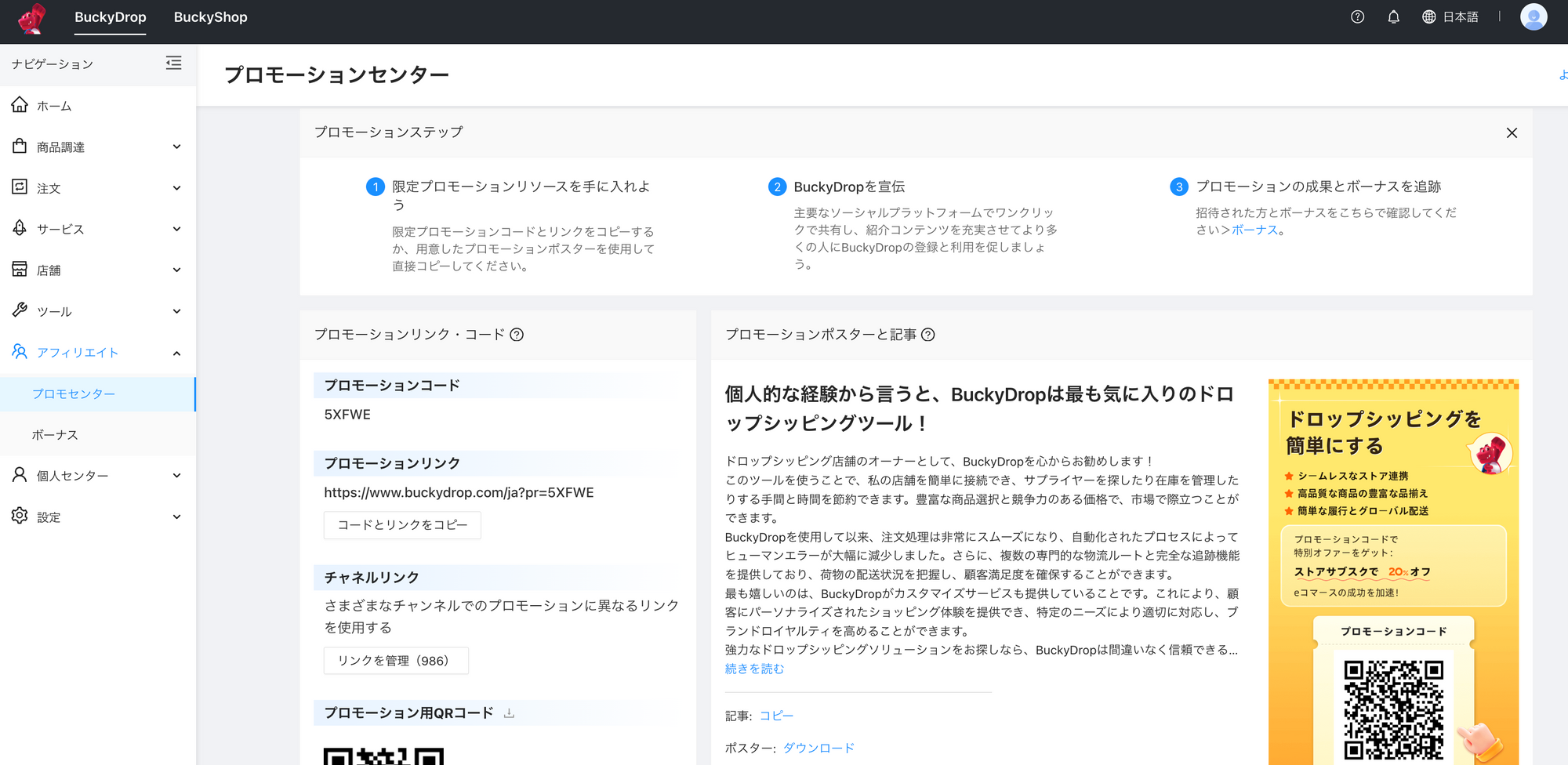Collapse navigation sidebar with hamburger icon

coord(174,63)
